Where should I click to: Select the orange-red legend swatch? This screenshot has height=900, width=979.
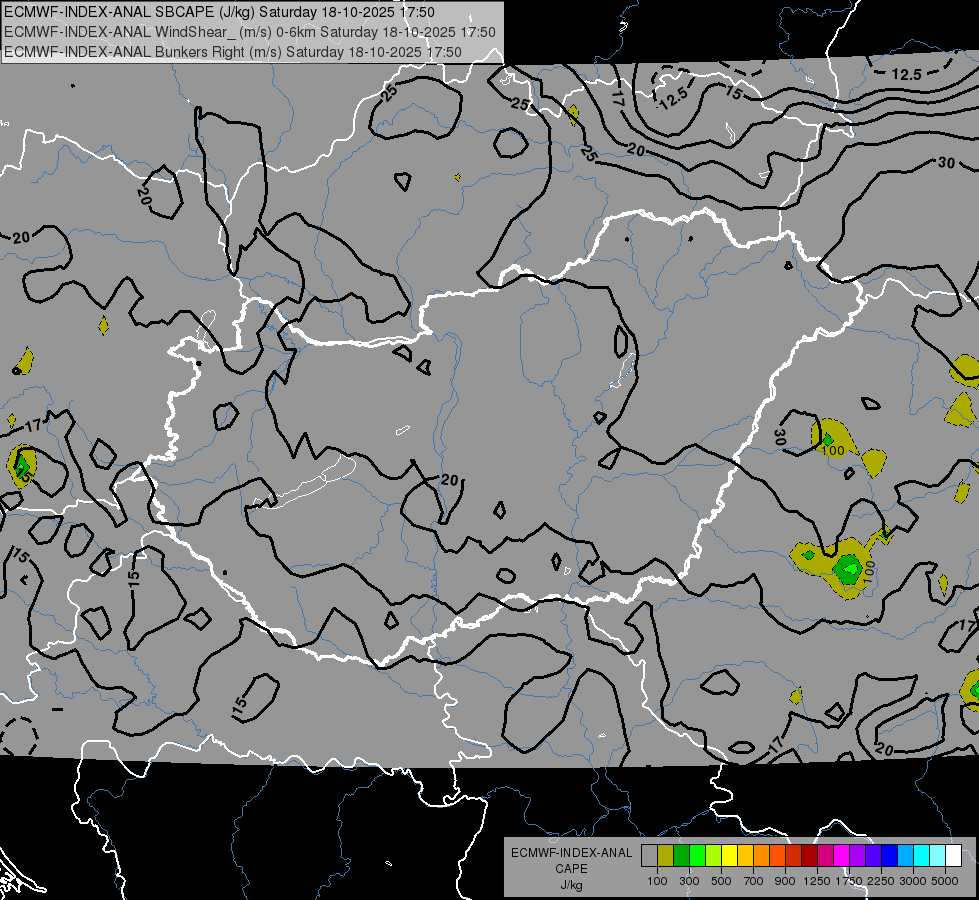click(x=777, y=856)
